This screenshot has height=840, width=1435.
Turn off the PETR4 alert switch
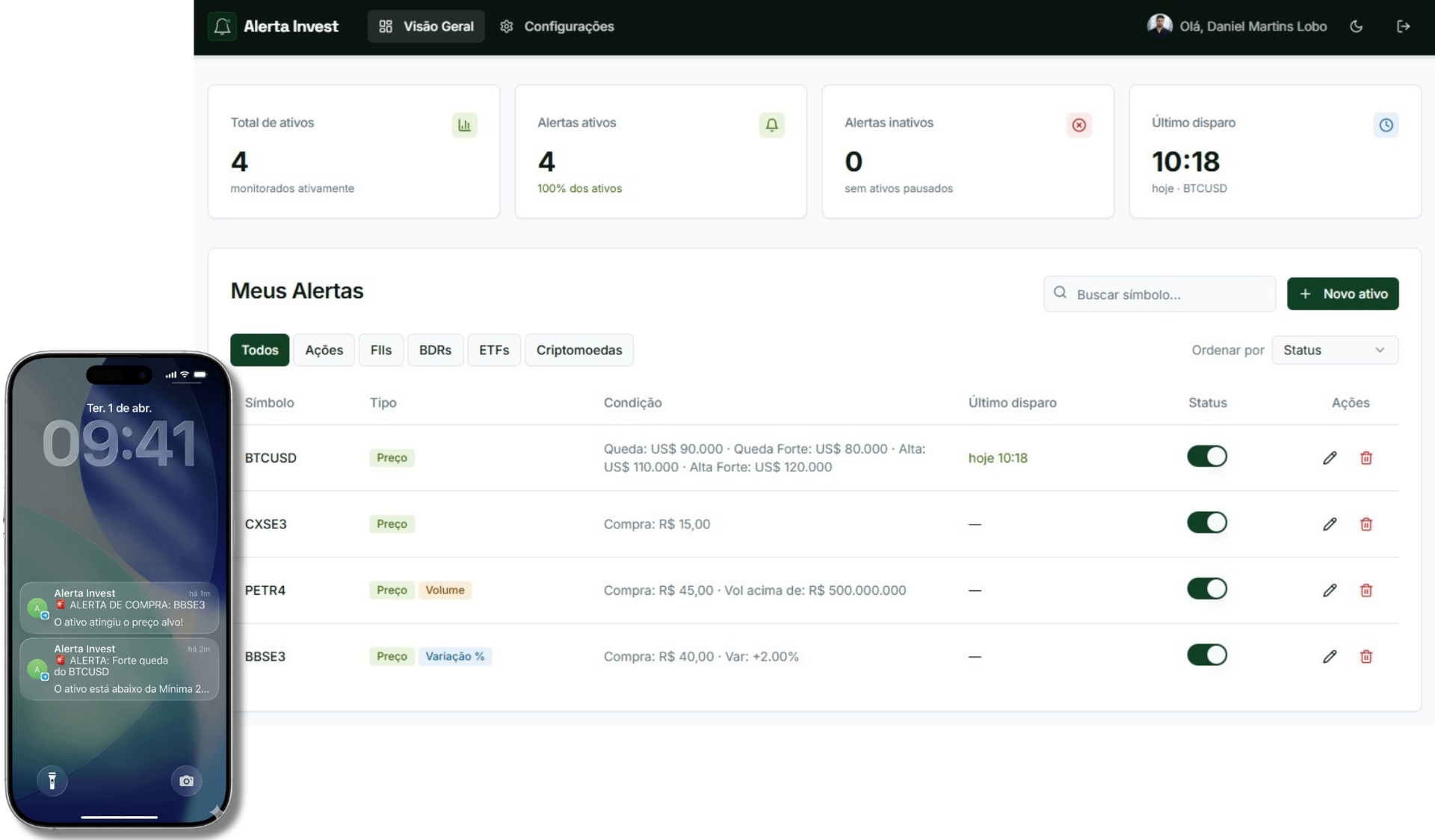point(1207,589)
